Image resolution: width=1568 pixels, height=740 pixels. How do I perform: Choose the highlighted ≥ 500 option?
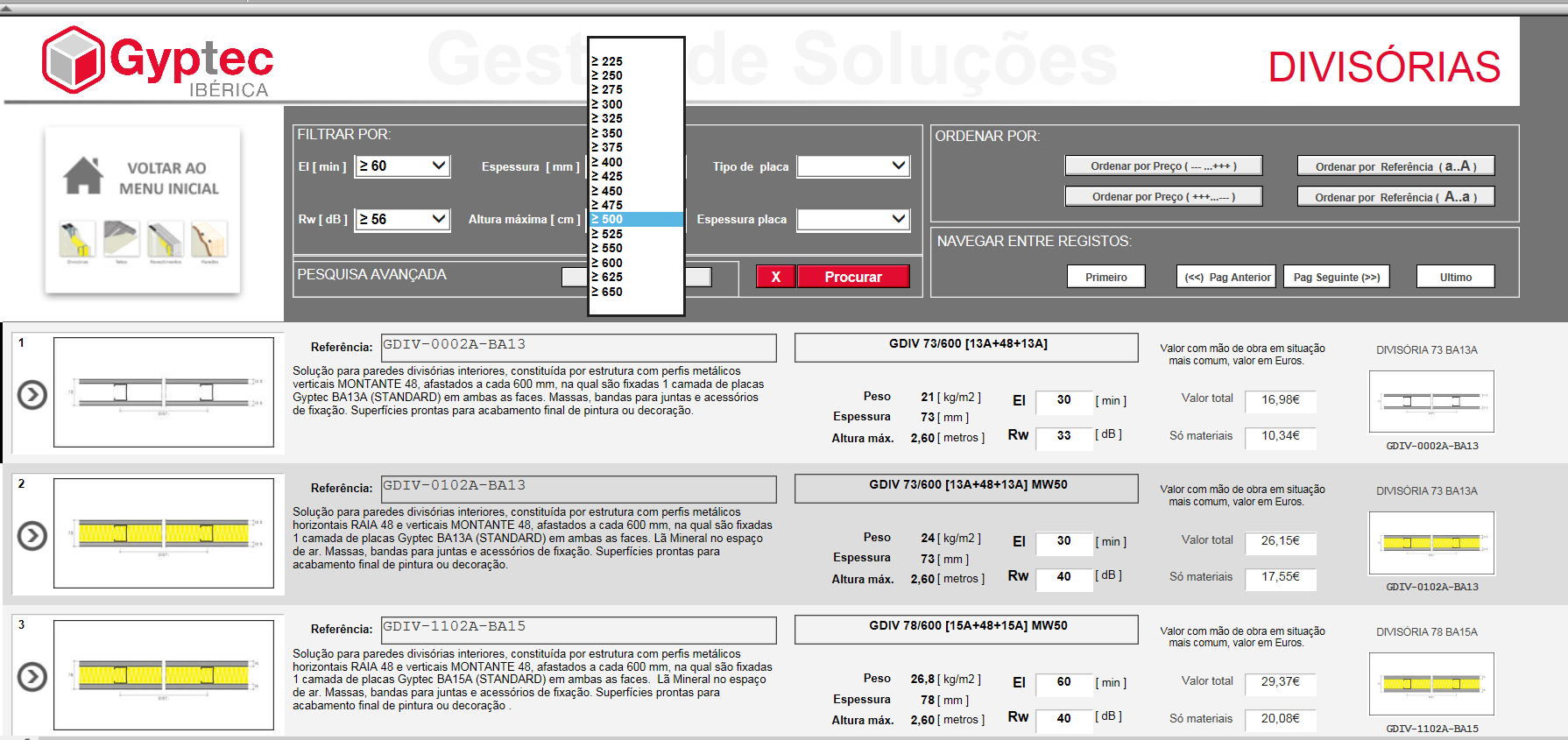click(636, 219)
